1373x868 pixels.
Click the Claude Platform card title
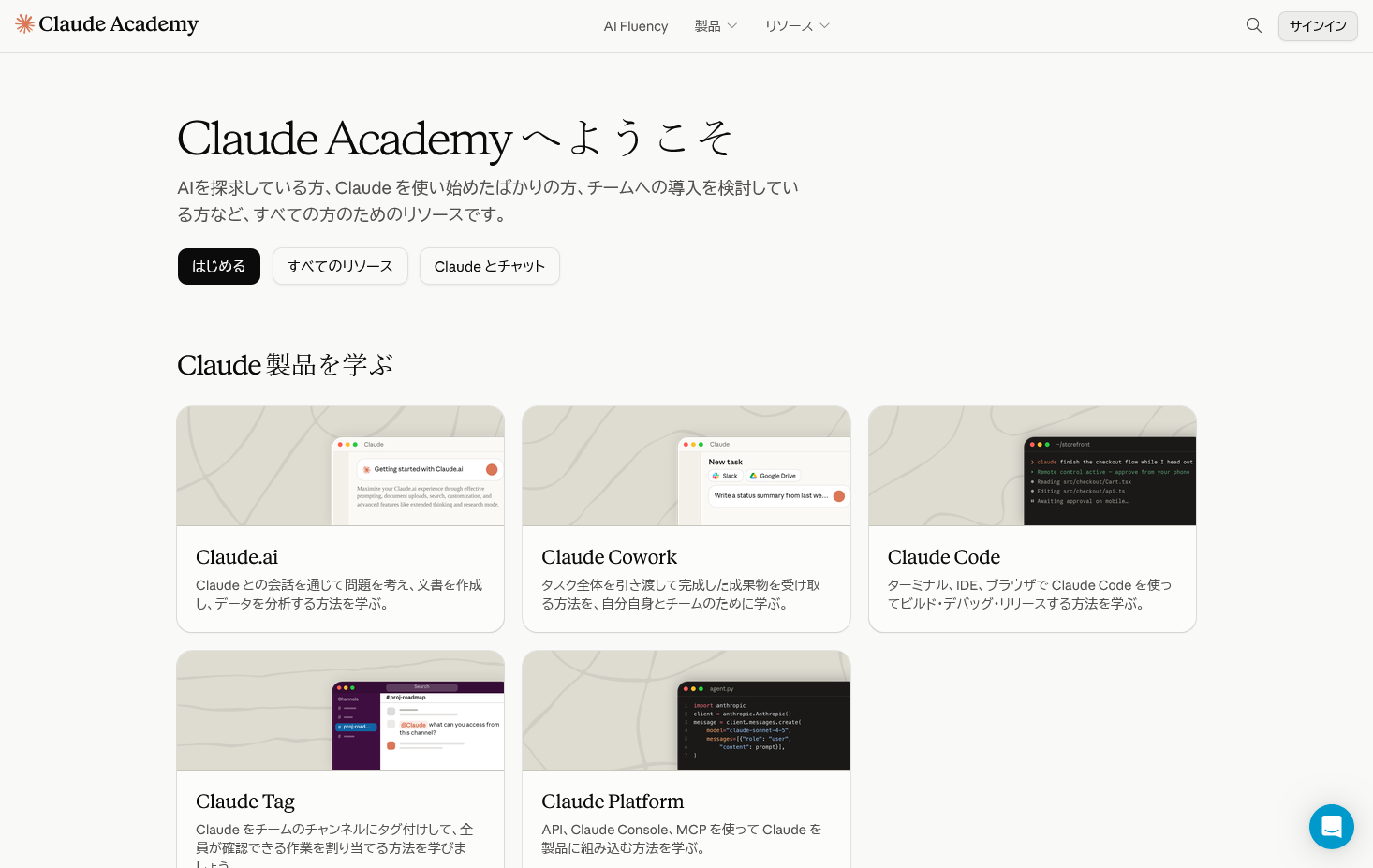click(613, 802)
